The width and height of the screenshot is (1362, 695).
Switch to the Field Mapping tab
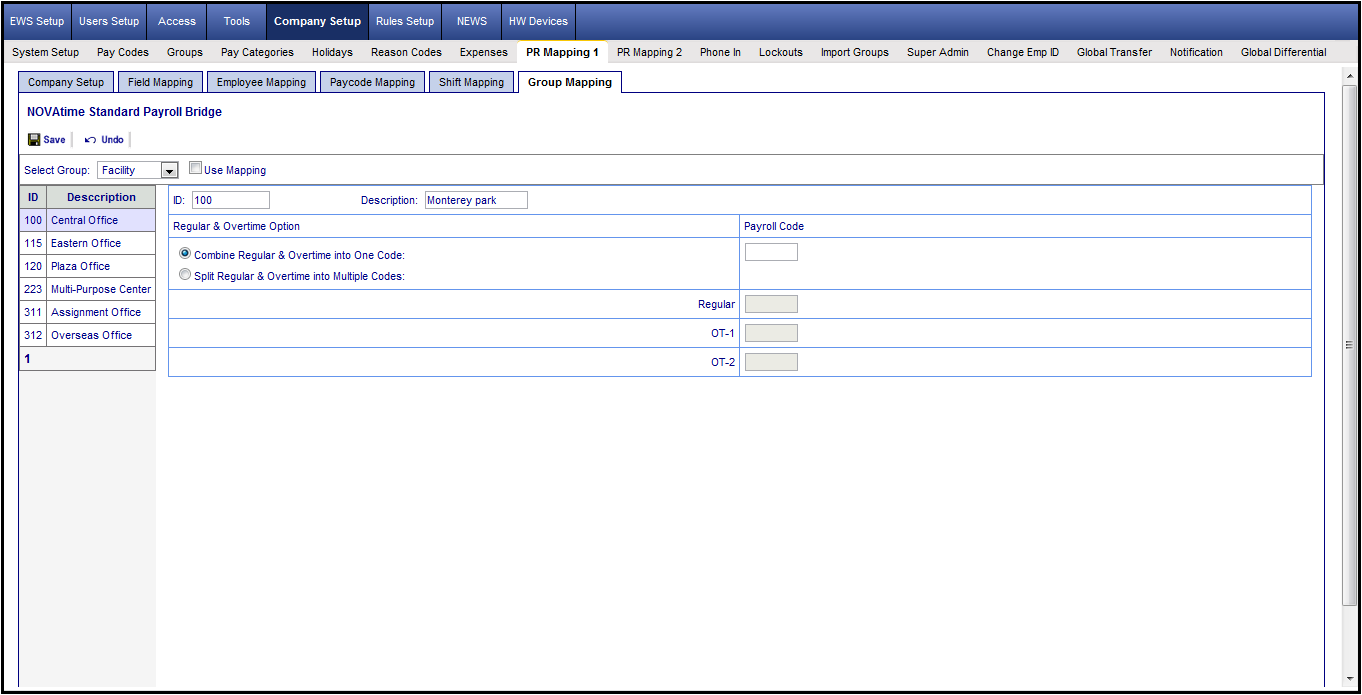click(160, 82)
